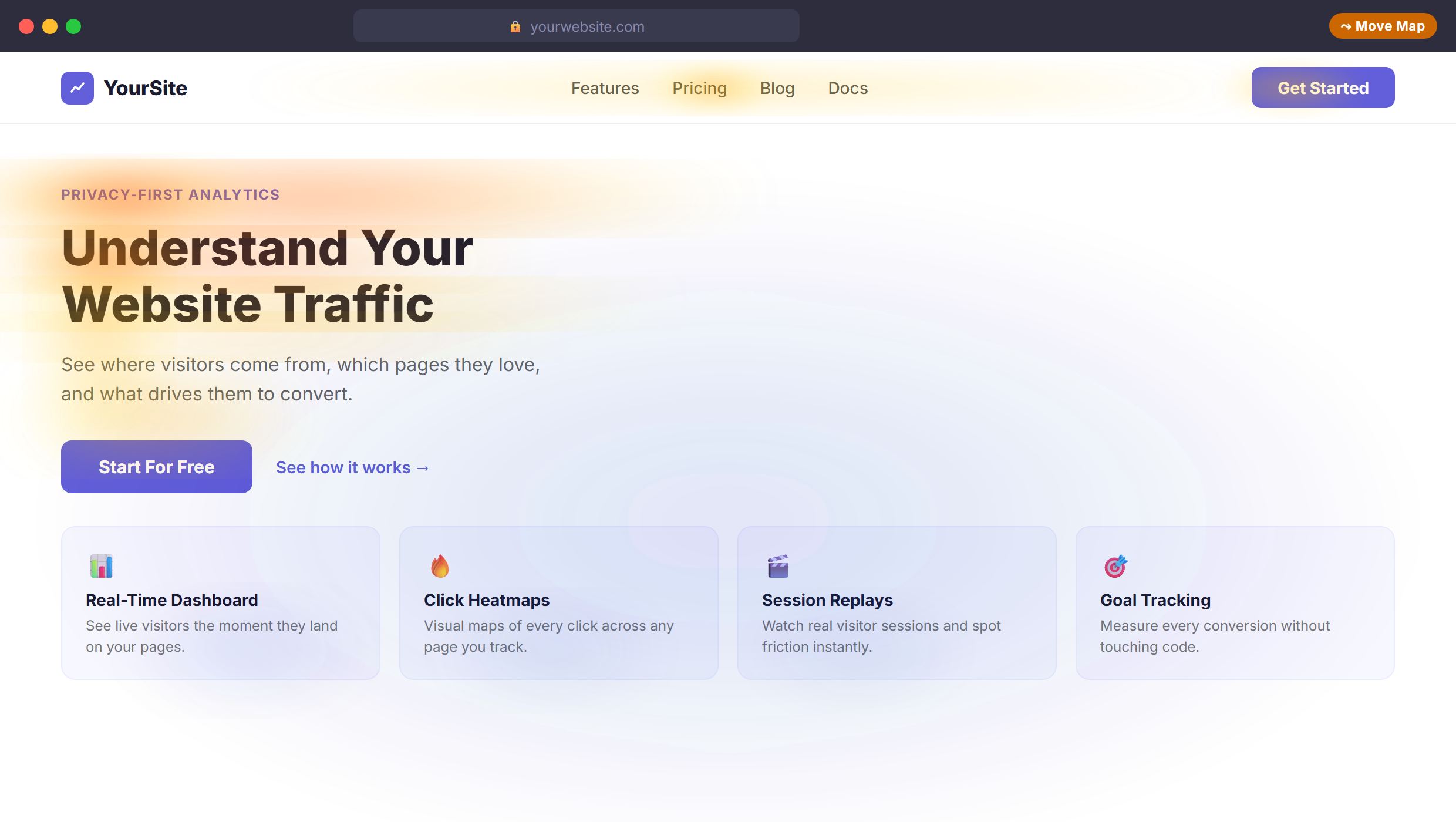The height and width of the screenshot is (822, 1456).
Task: Click the YourSite logo chart icon
Action: coord(77,88)
